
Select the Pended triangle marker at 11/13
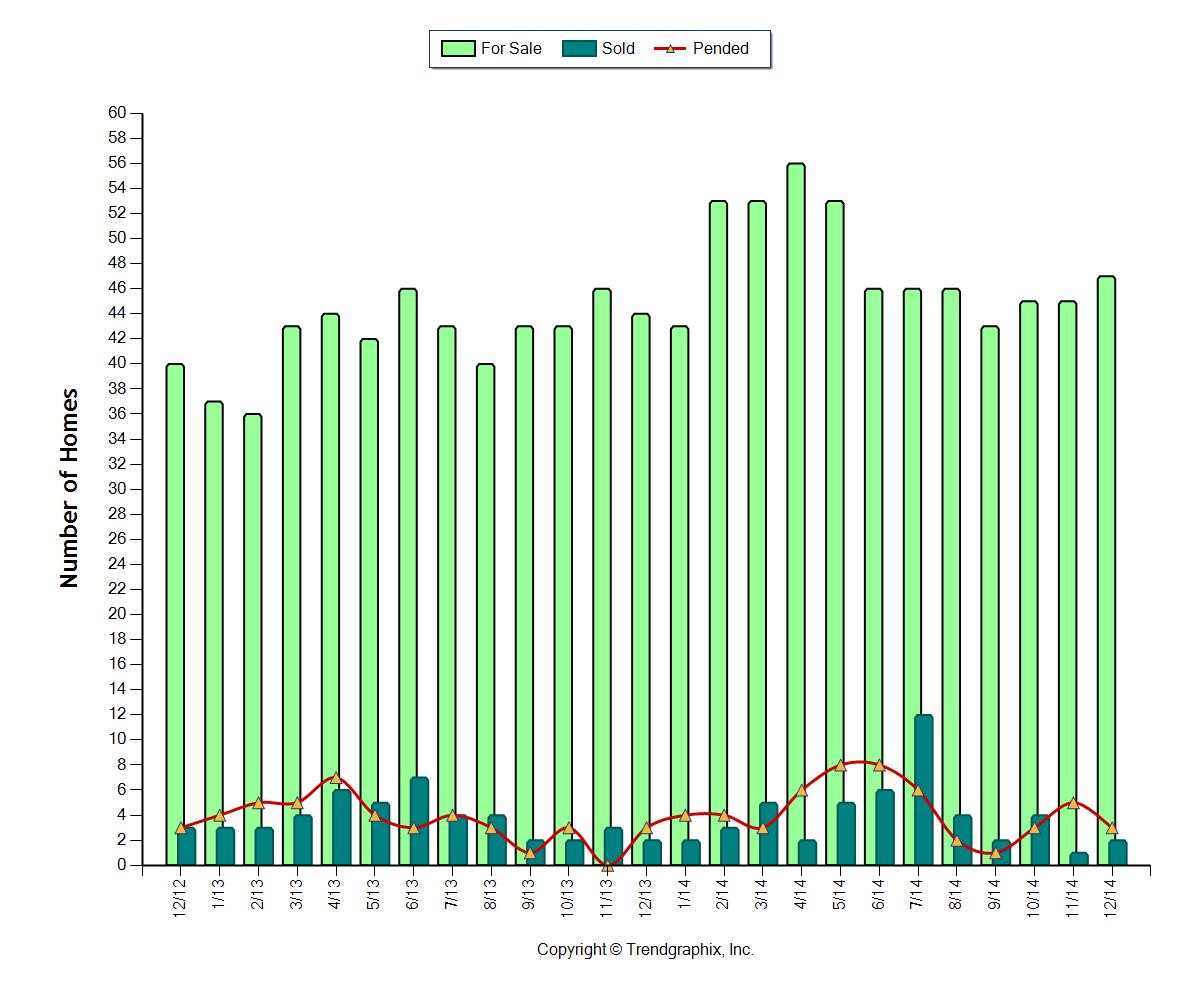click(x=607, y=866)
